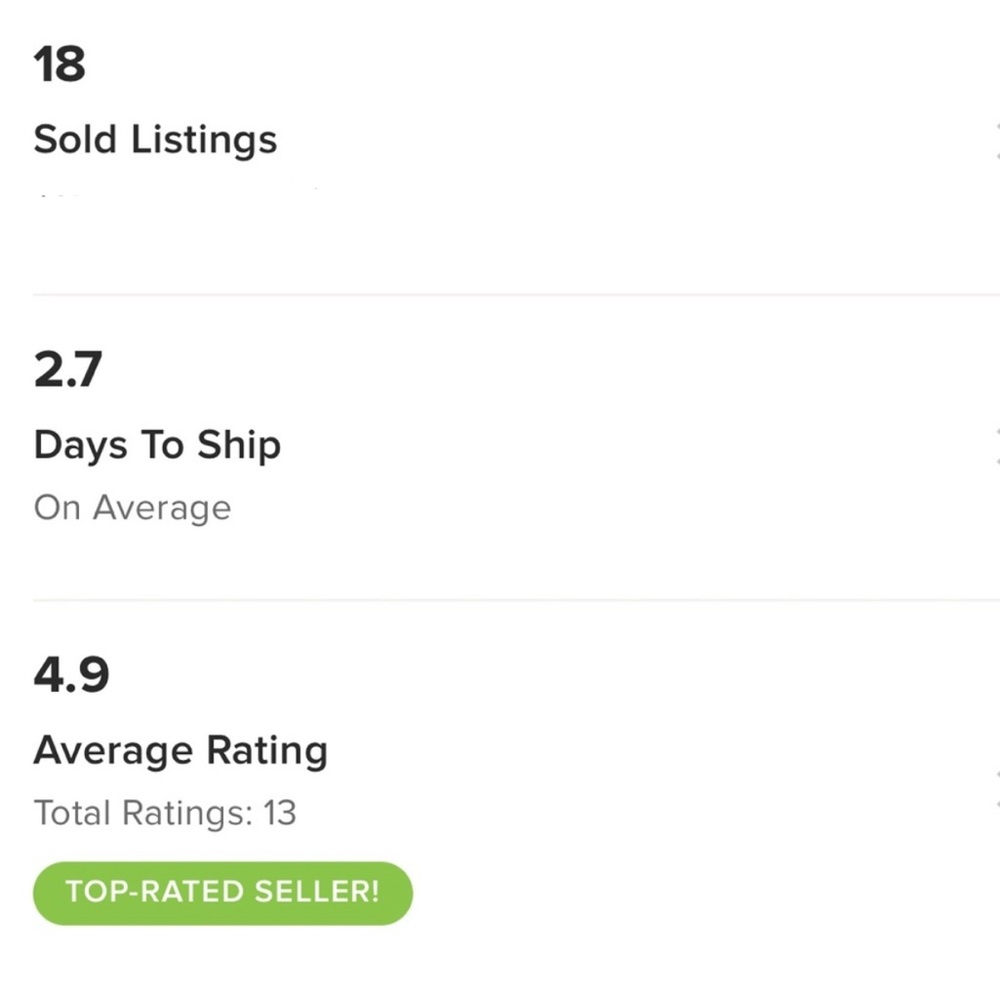Click the 4.9 rating value
1000x1000 pixels.
tap(71, 676)
